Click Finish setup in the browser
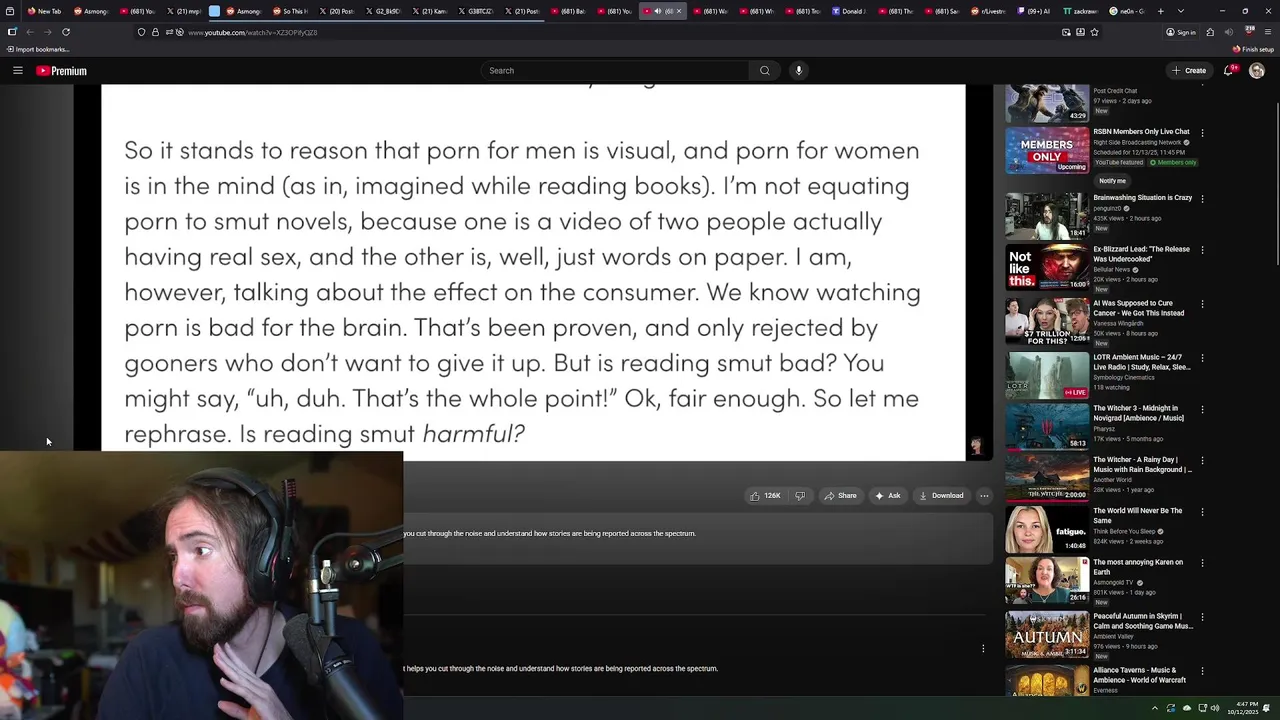The image size is (1280, 720). point(1254,49)
